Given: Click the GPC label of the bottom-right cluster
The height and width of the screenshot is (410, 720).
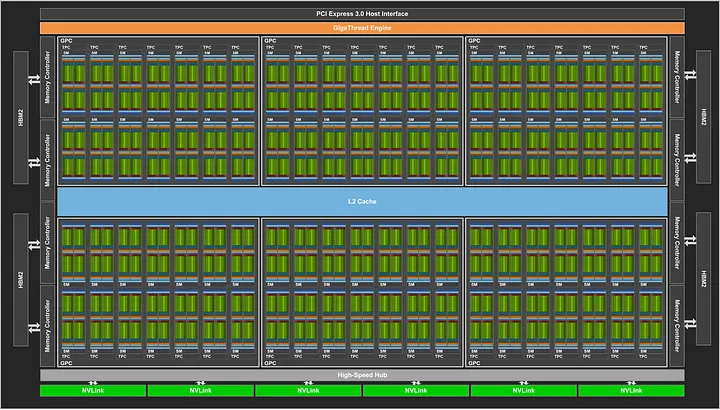Looking at the screenshot, I should click(474, 363).
